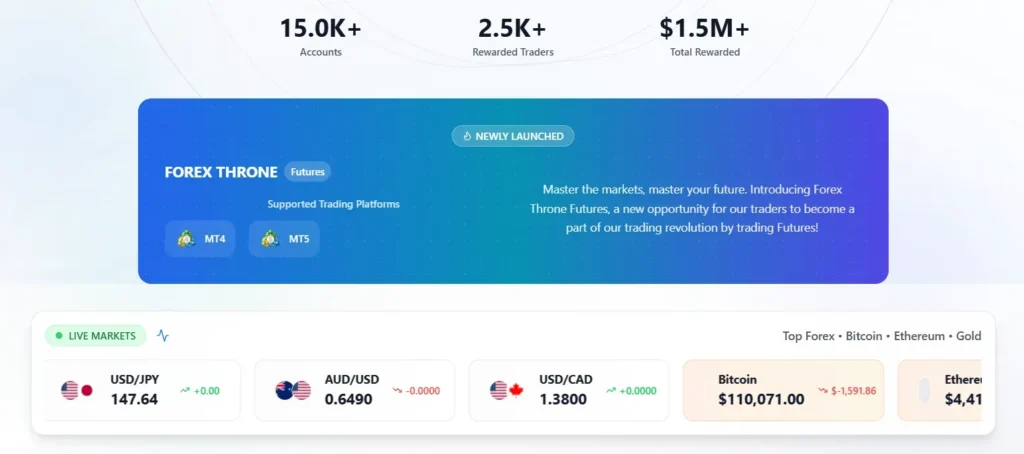
Task: Click the 15.0K+ Accounts statistic
Action: 320,36
